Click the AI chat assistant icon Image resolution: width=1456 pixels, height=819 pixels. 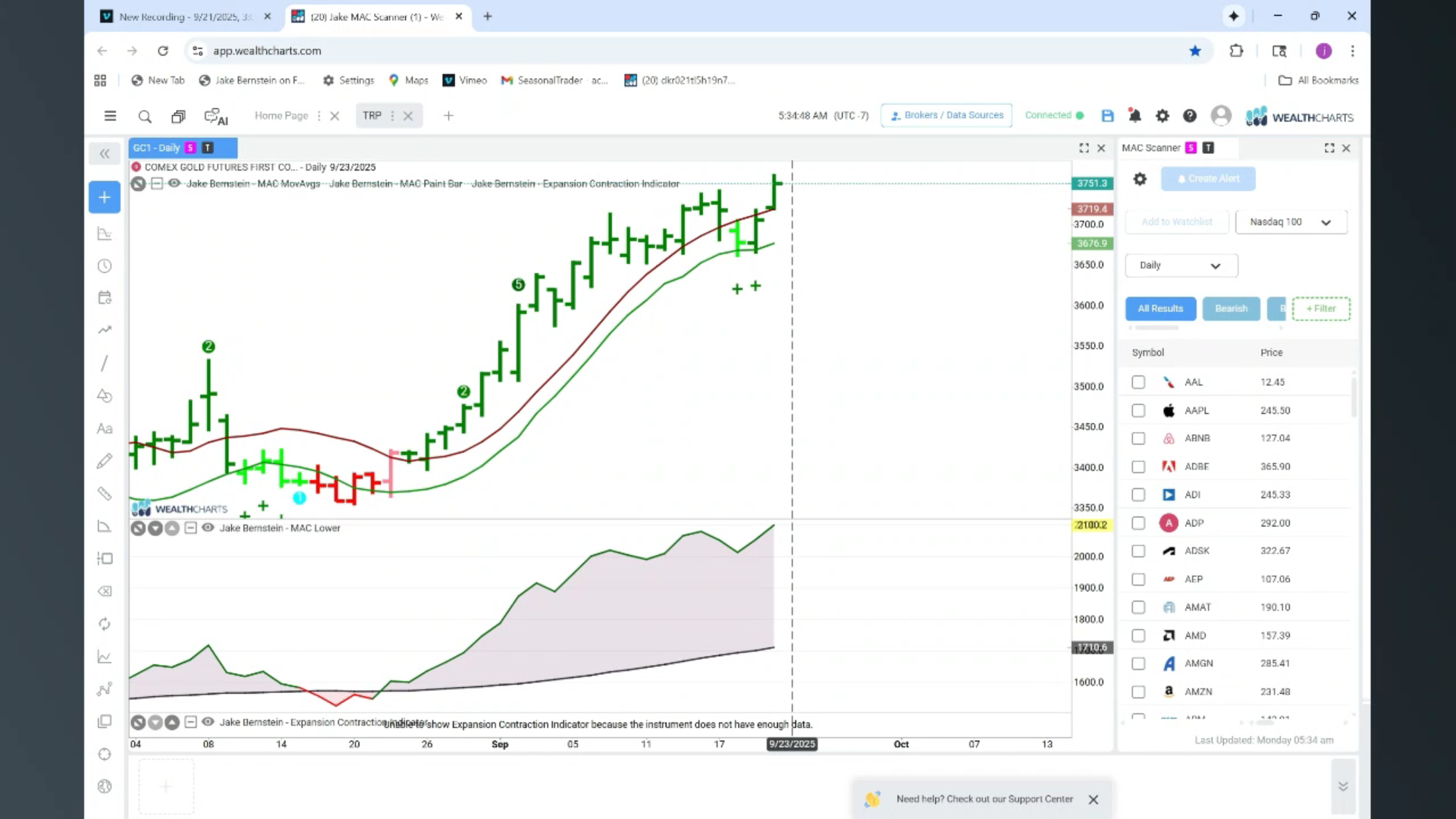tap(216, 117)
